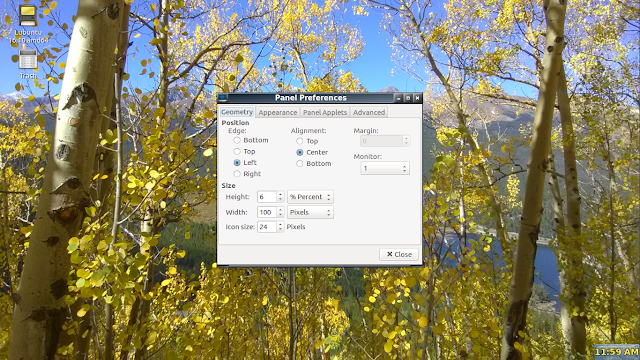Click the Icon size value field
640x360 pixels.
pyautogui.click(x=267, y=227)
